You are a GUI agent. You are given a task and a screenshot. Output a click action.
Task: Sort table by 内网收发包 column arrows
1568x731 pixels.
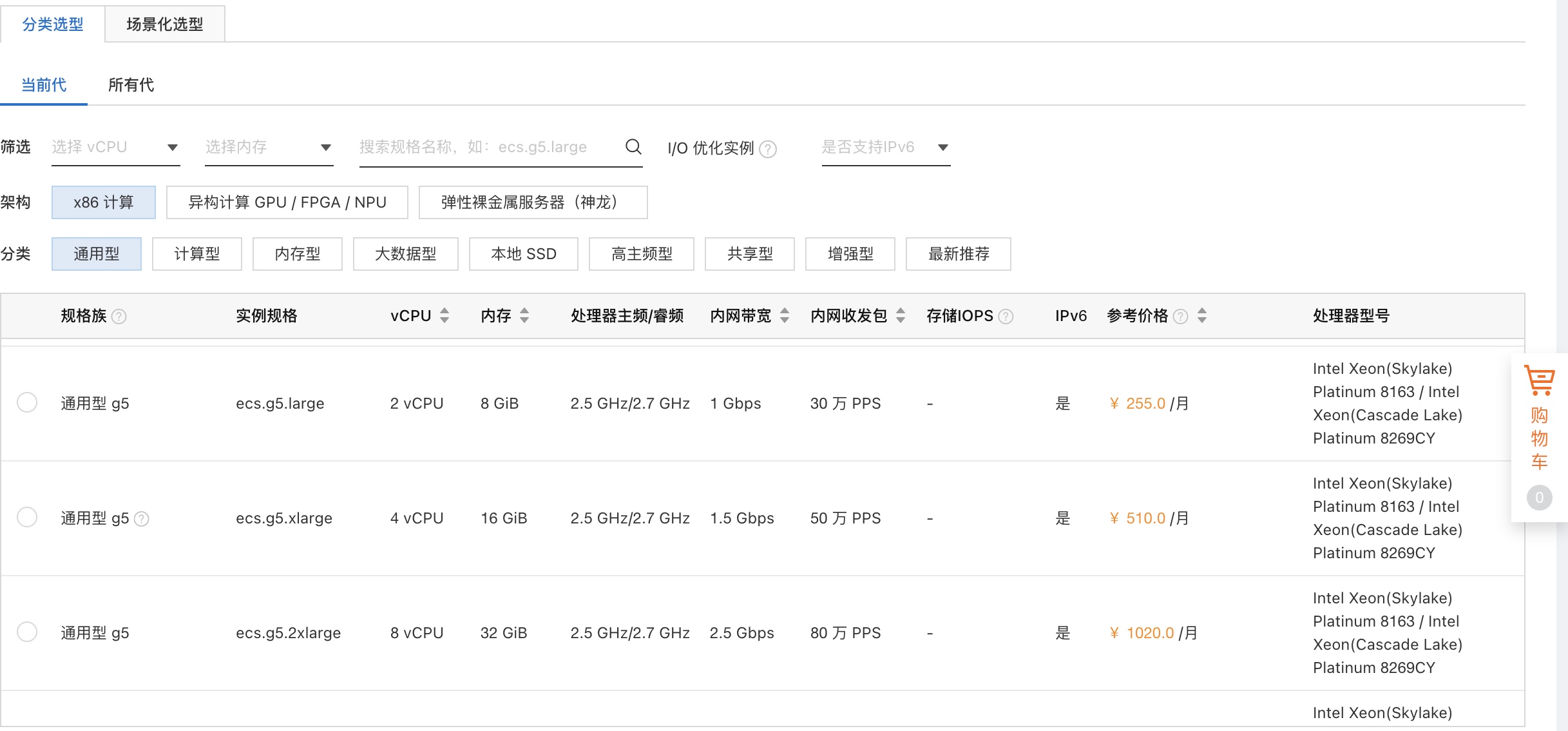pyautogui.click(x=901, y=315)
